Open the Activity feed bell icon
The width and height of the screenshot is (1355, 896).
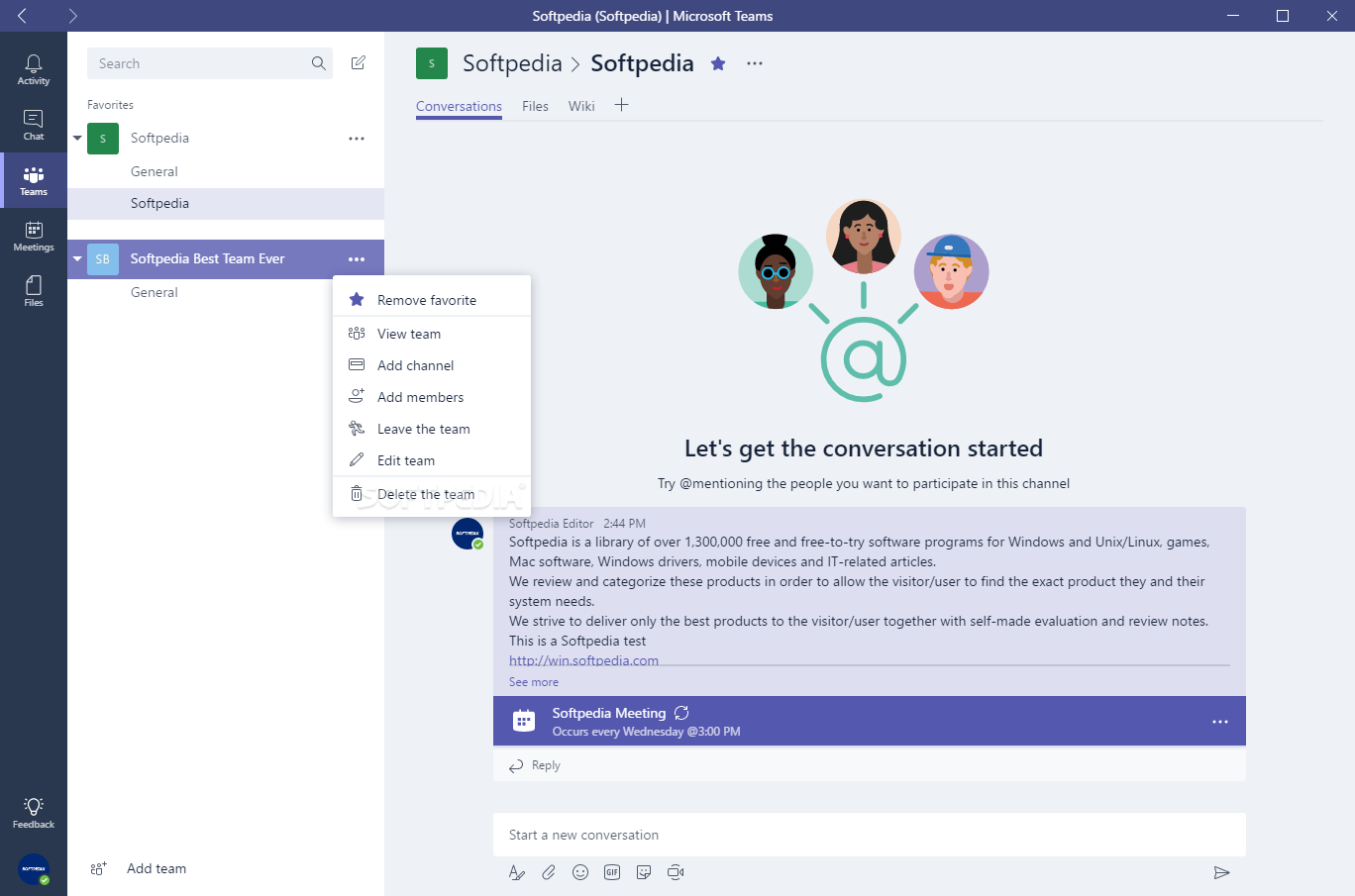34,69
